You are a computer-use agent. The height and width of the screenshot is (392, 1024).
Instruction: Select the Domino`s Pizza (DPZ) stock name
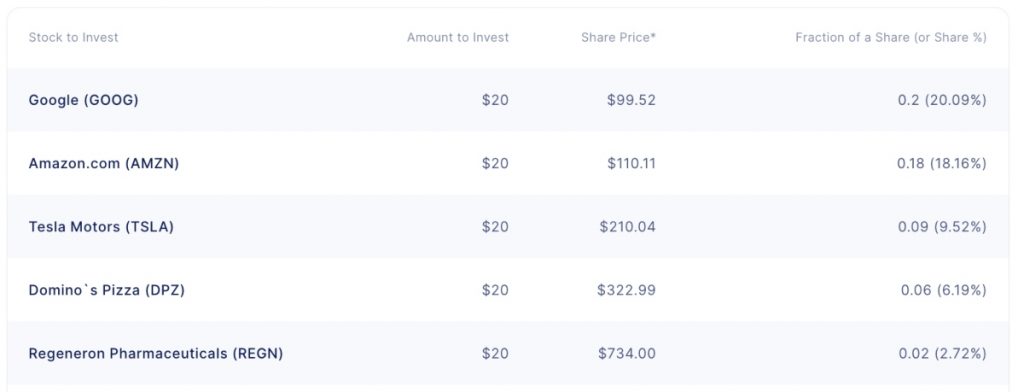tap(106, 290)
